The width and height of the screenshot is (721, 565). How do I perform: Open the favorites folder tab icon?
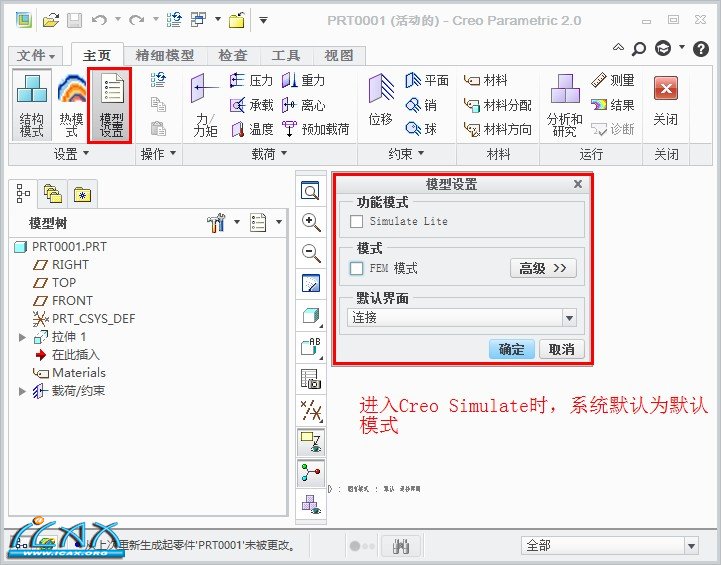tap(82, 194)
